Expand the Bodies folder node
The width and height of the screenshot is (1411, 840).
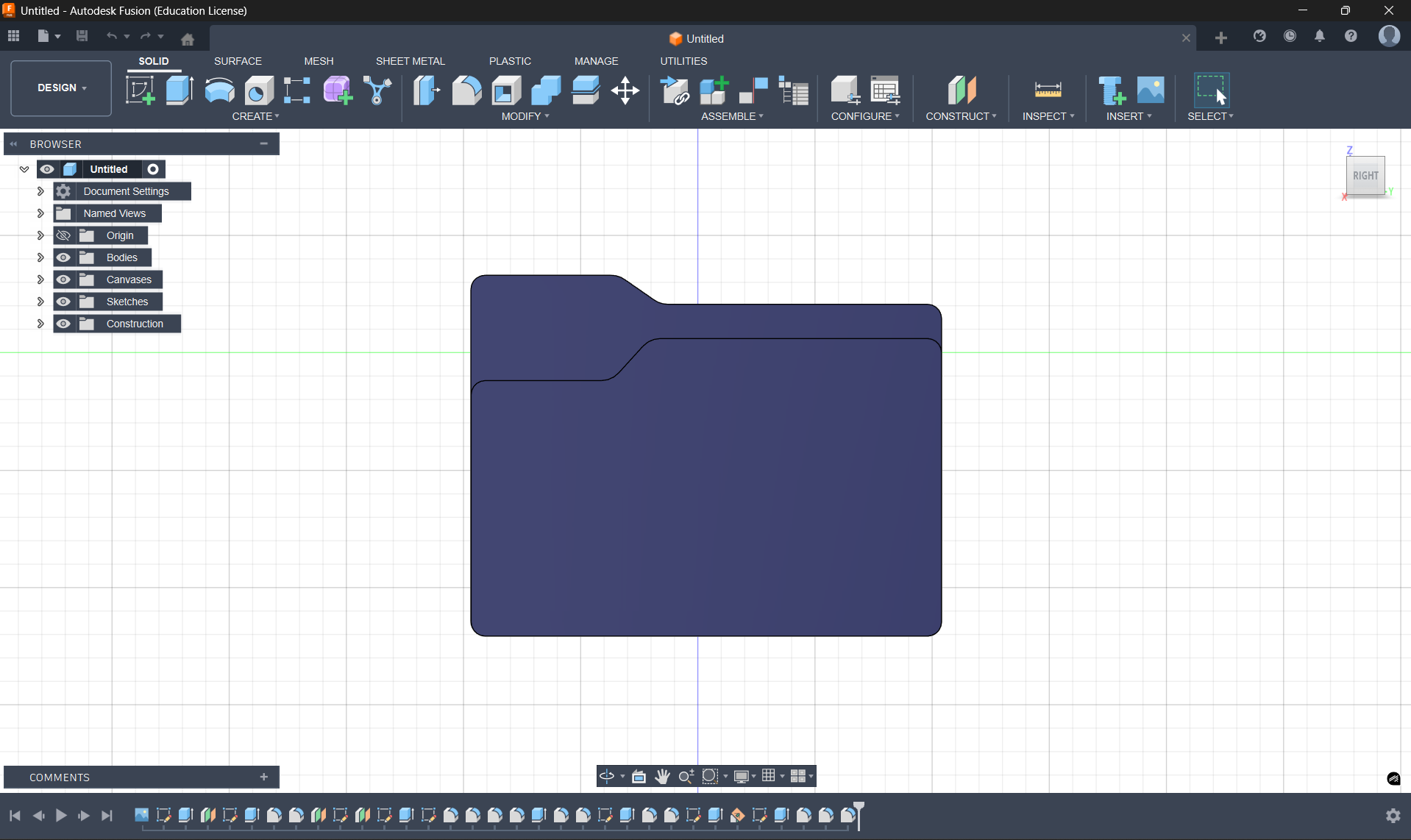[x=40, y=257]
